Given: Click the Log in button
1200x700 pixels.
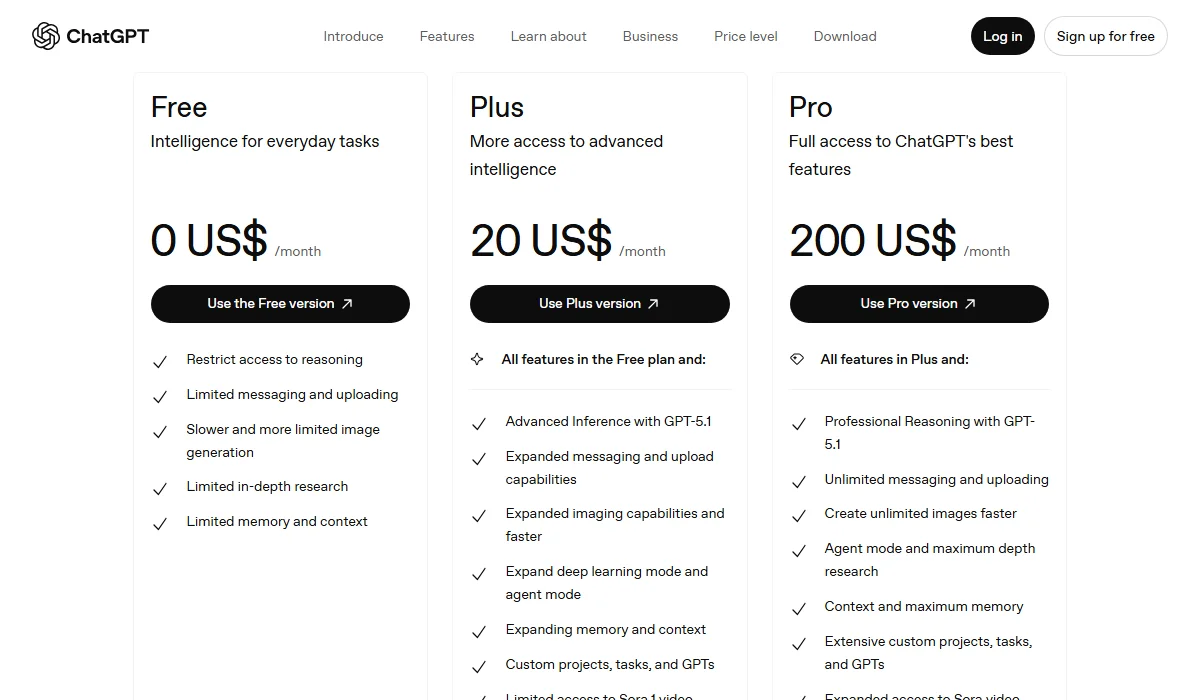Looking at the screenshot, I should [x=1002, y=35].
